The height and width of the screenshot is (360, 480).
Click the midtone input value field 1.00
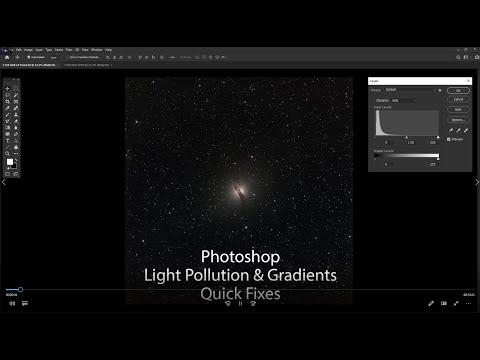tap(411, 142)
